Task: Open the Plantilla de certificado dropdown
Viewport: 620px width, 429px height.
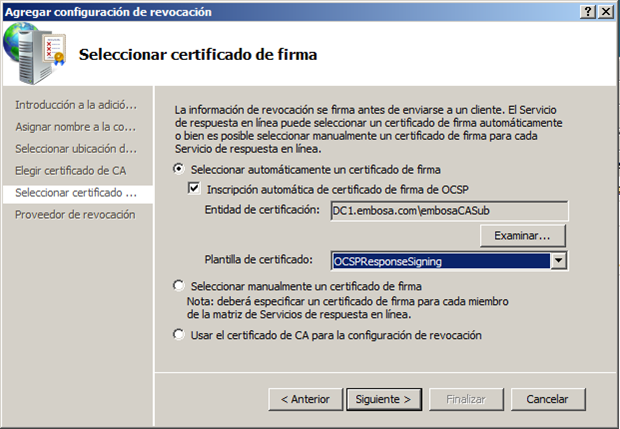Action: point(559,261)
